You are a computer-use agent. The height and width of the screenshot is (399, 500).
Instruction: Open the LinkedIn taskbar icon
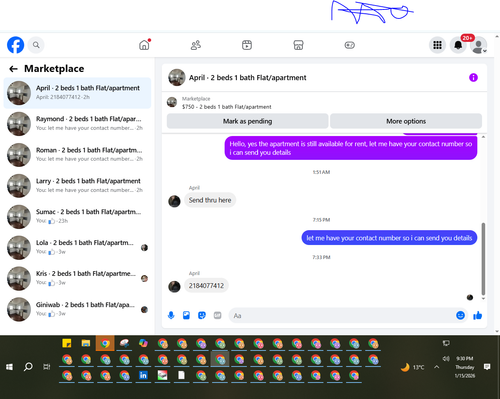click(143, 375)
